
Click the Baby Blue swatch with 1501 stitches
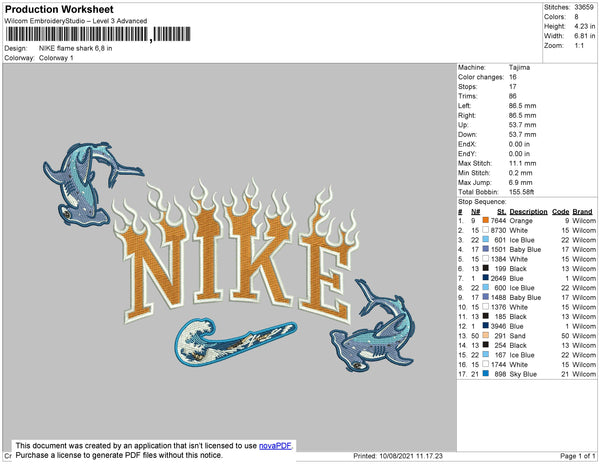[486, 249]
